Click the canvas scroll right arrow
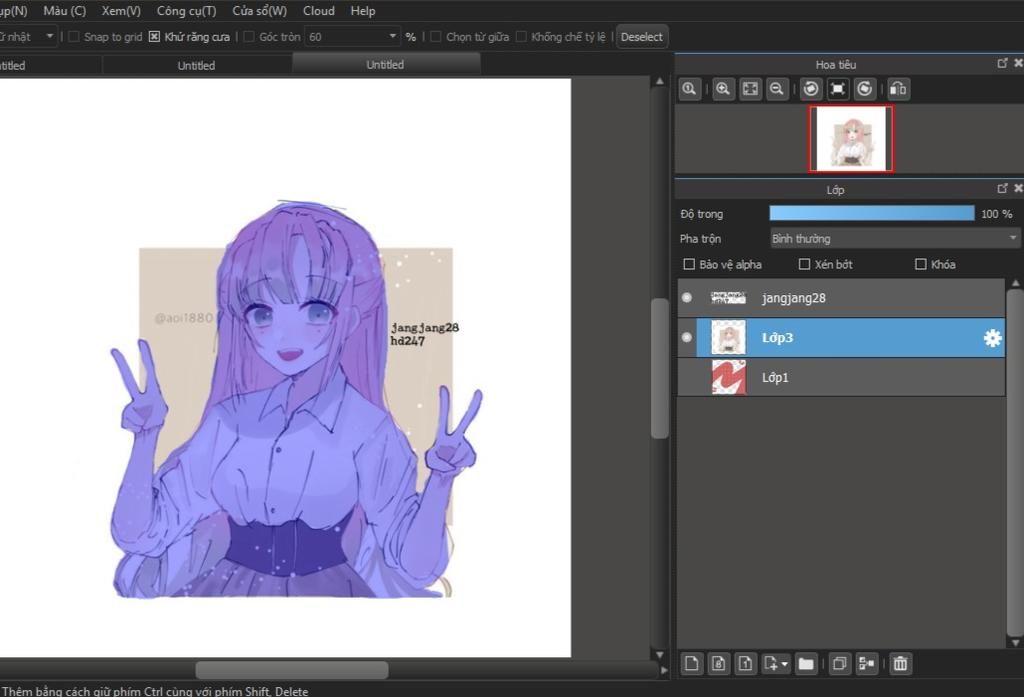 pos(664,670)
